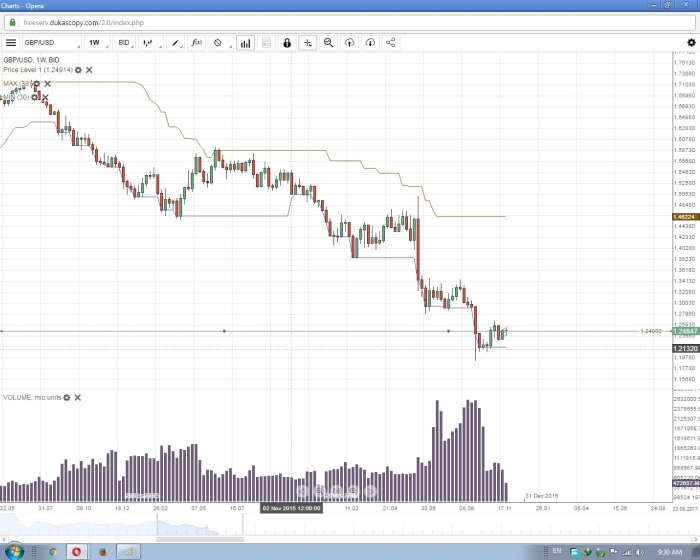The height and width of the screenshot is (560, 700).
Task: Open the Windows Start menu
Action: click(14, 552)
